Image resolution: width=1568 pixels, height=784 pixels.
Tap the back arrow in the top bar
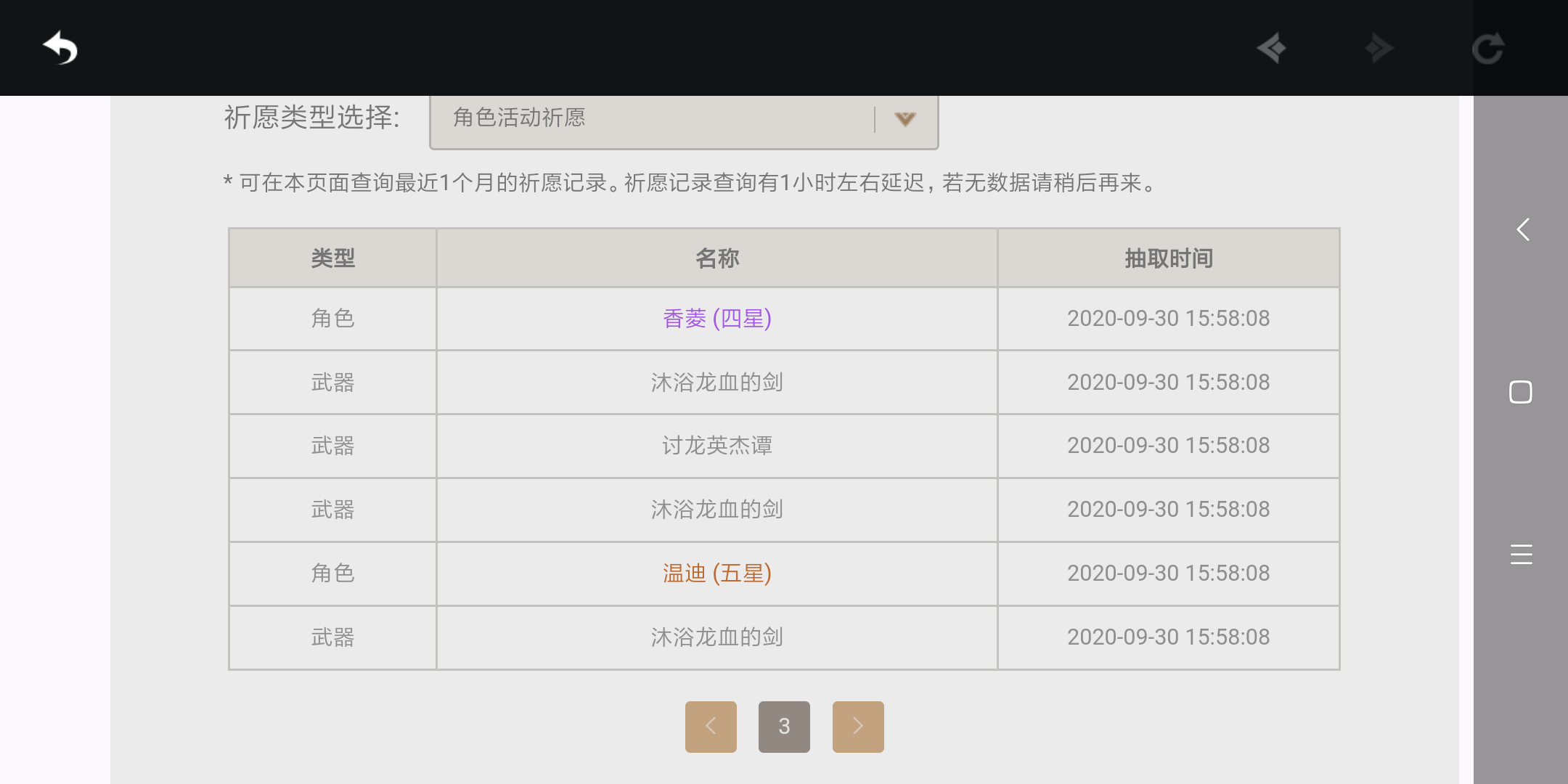click(60, 48)
